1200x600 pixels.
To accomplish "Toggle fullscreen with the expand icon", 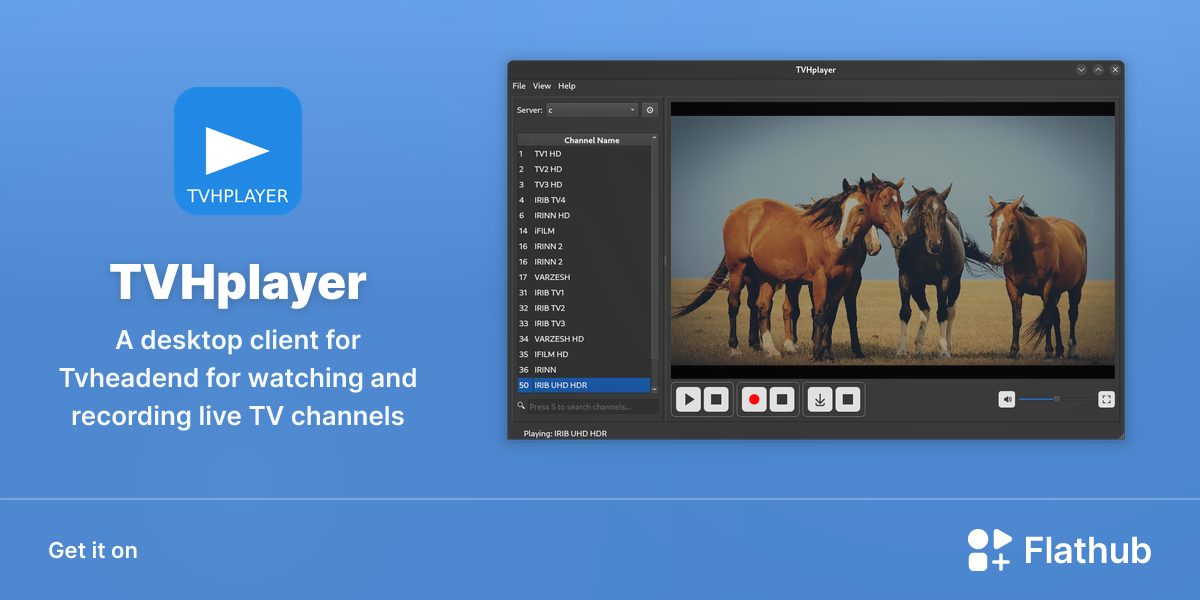I will (1106, 399).
